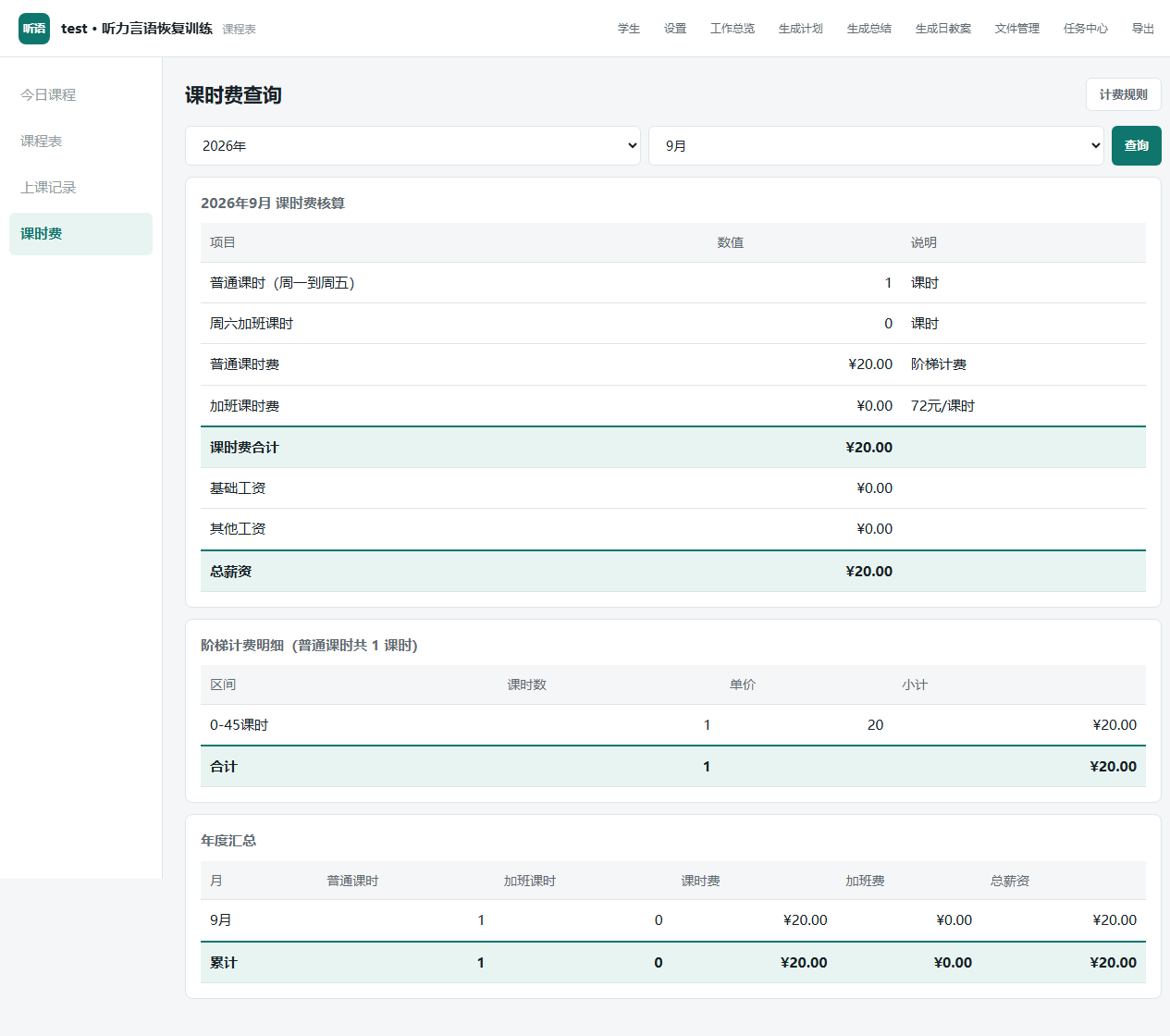Select the active 课时费 sidebar item

point(80,234)
